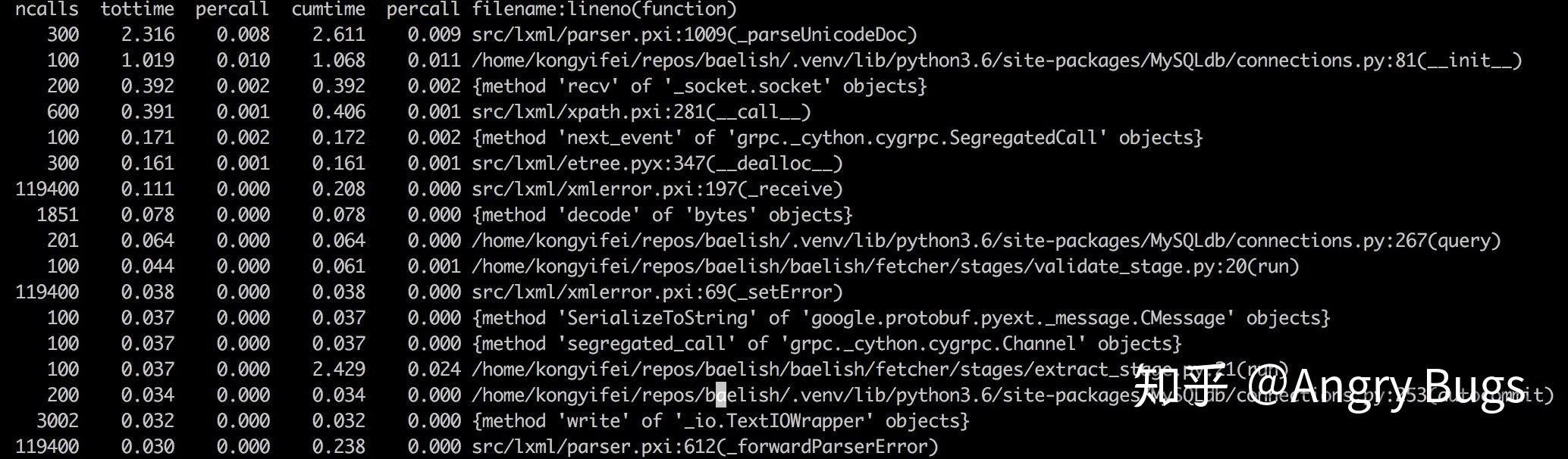Click the validate_stage.py:20 run path
This screenshot has width=1568, height=459.
point(886,267)
